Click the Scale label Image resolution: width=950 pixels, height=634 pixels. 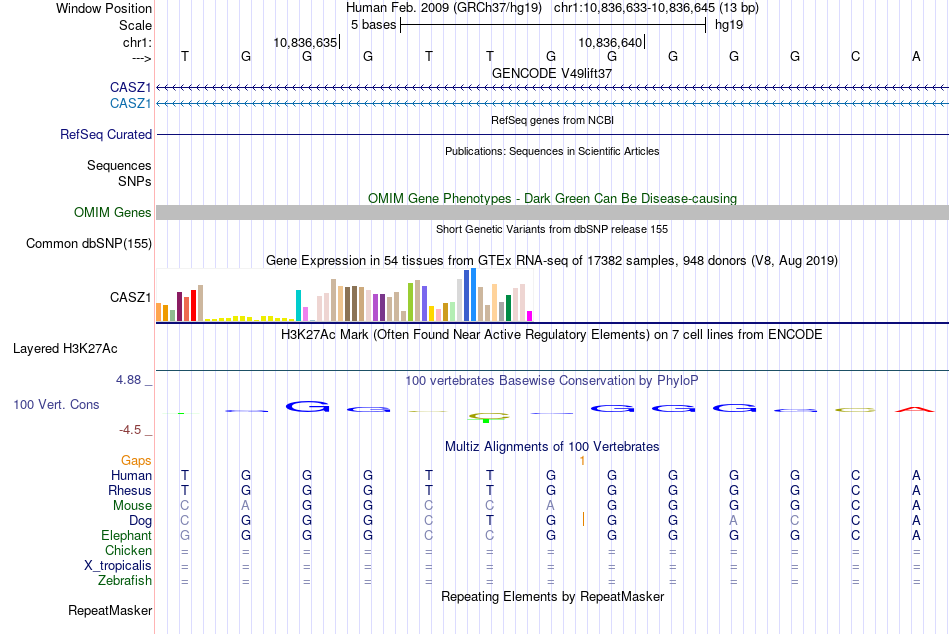pos(135,25)
